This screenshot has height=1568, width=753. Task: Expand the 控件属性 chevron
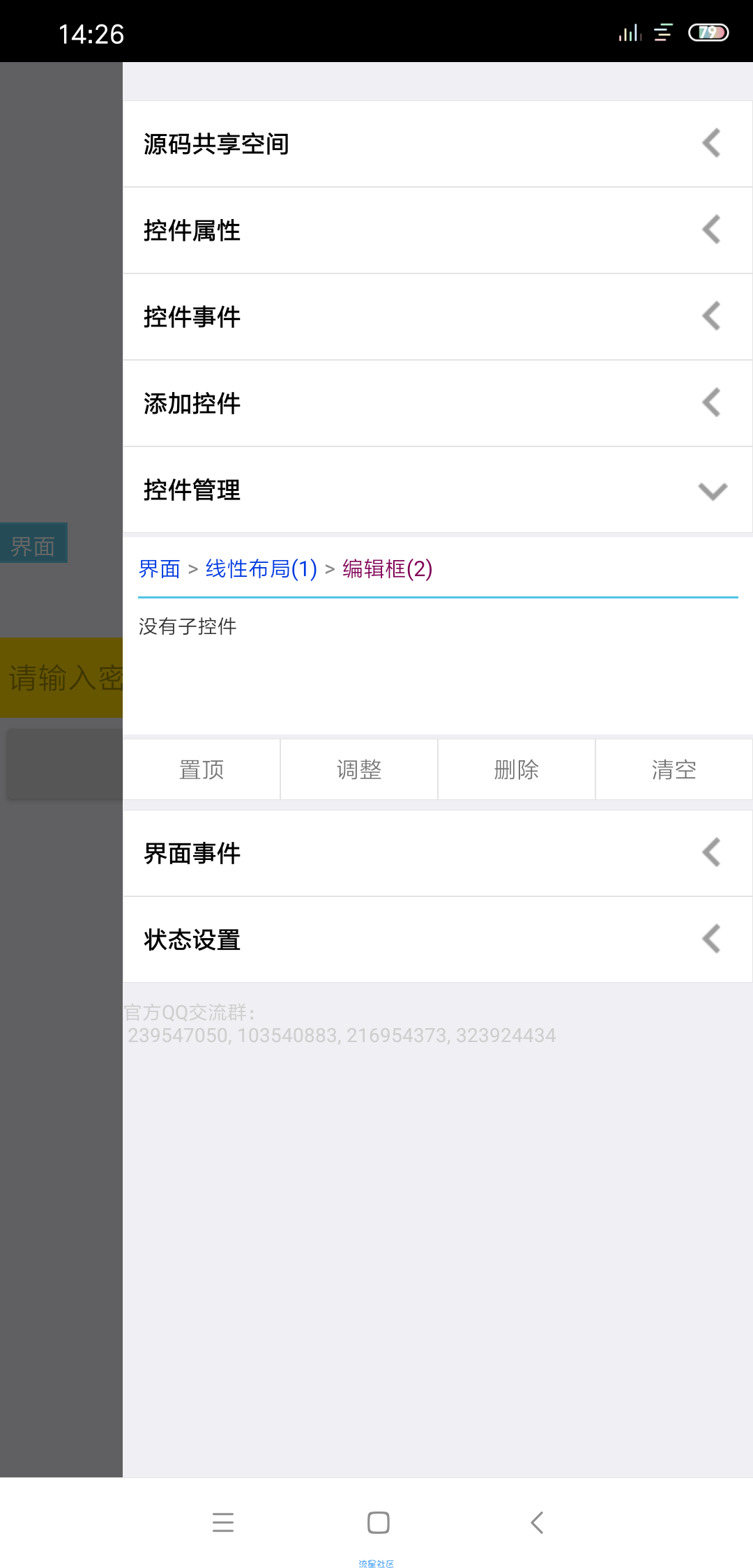point(711,230)
